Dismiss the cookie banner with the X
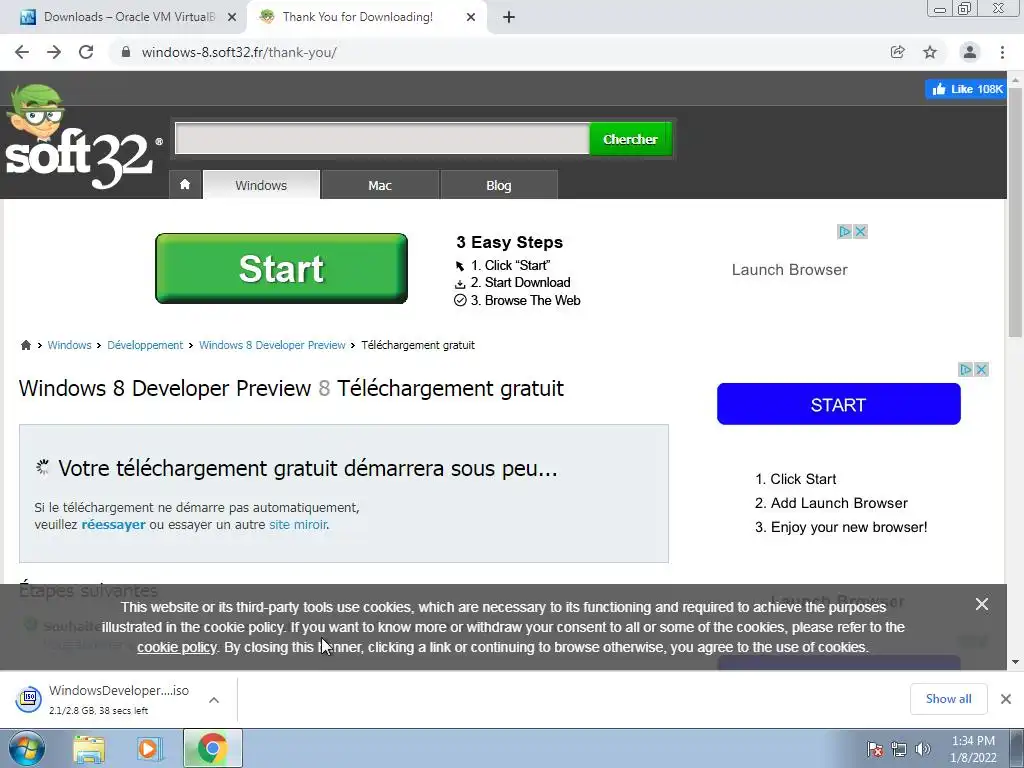This screenshot has width=1024, height=768. tap(982, 604)
